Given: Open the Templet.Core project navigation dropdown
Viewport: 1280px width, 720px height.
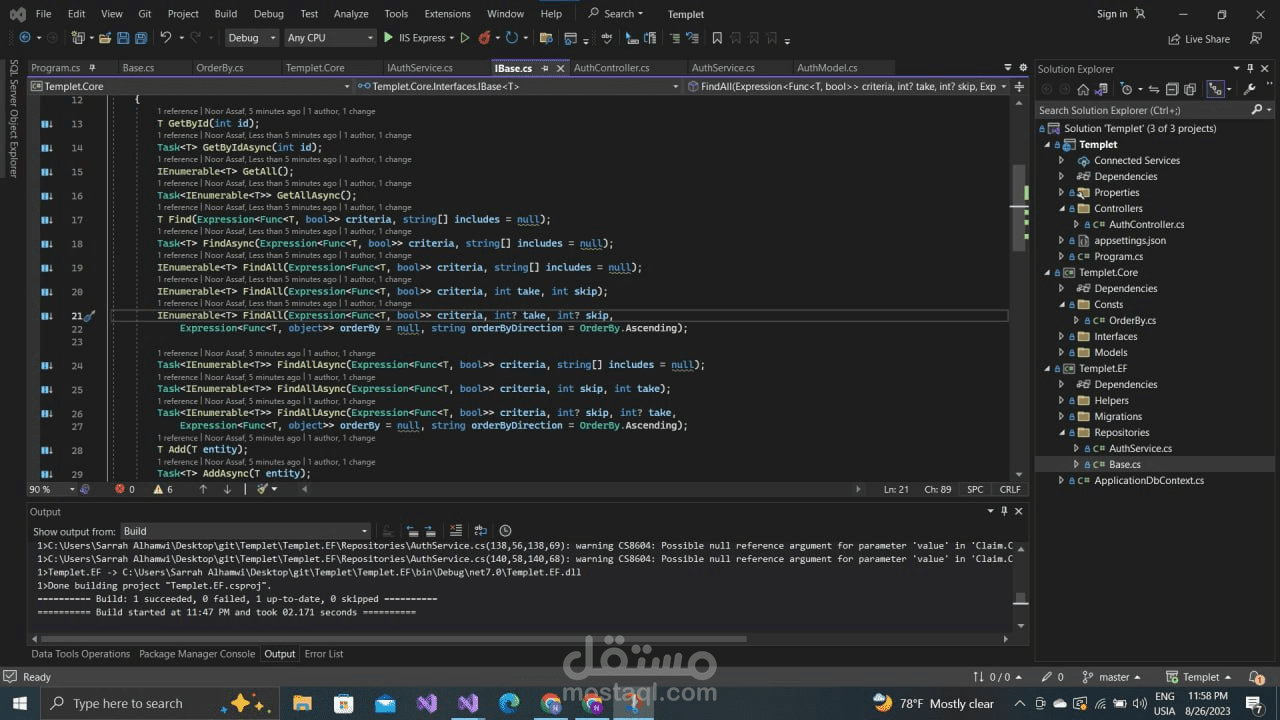Looking at the screenshot, I should click(x=192, y=86).
